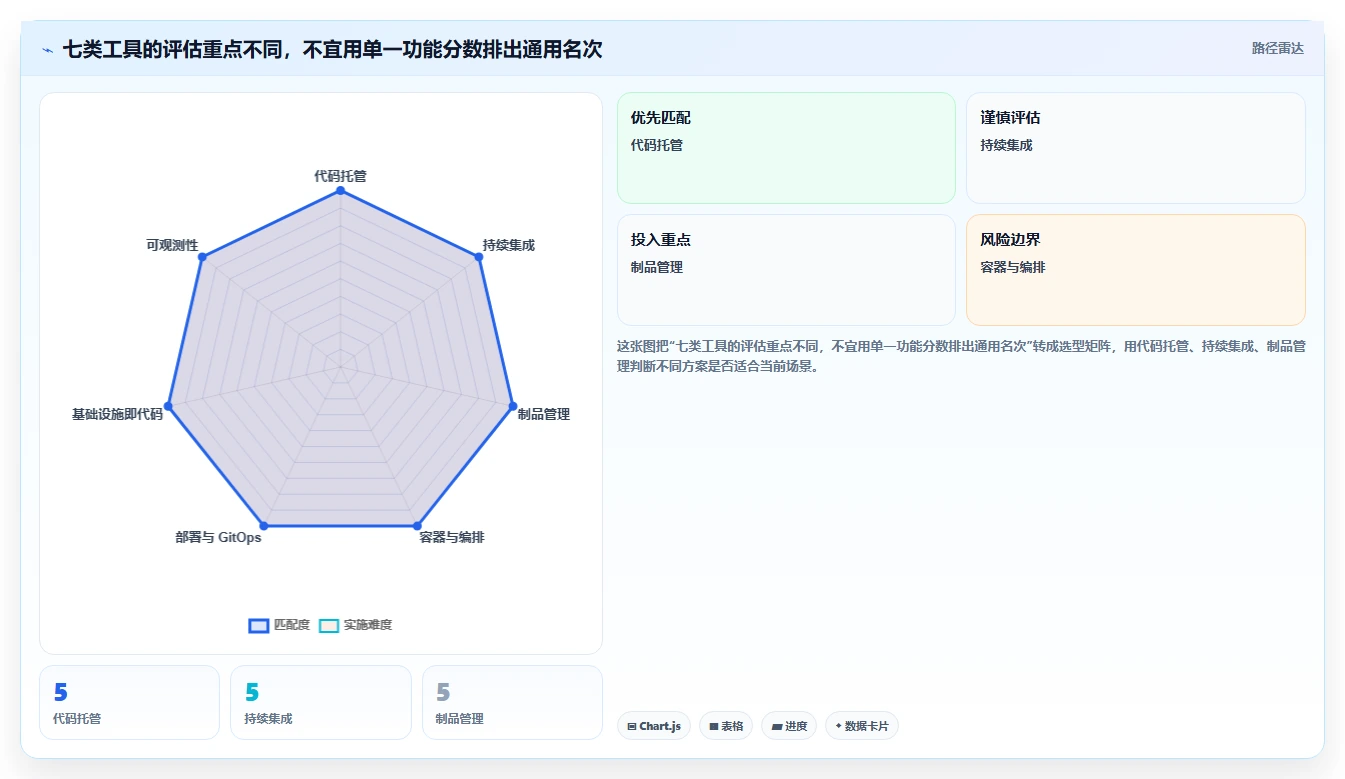Open the 风险边界 card

point(1135,270)
